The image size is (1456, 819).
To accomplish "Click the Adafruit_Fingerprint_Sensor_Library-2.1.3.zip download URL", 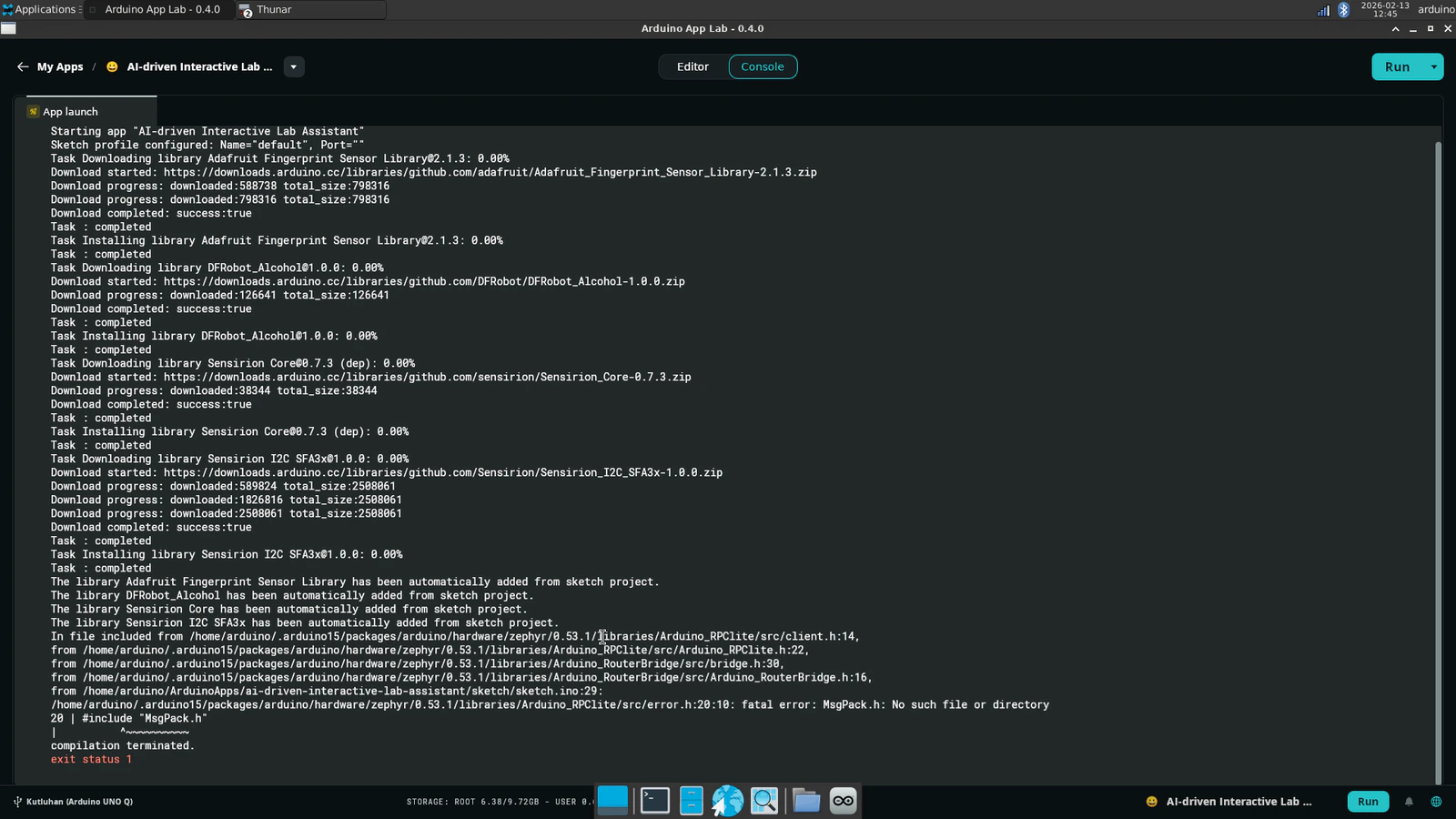I will tap(490, 172).
